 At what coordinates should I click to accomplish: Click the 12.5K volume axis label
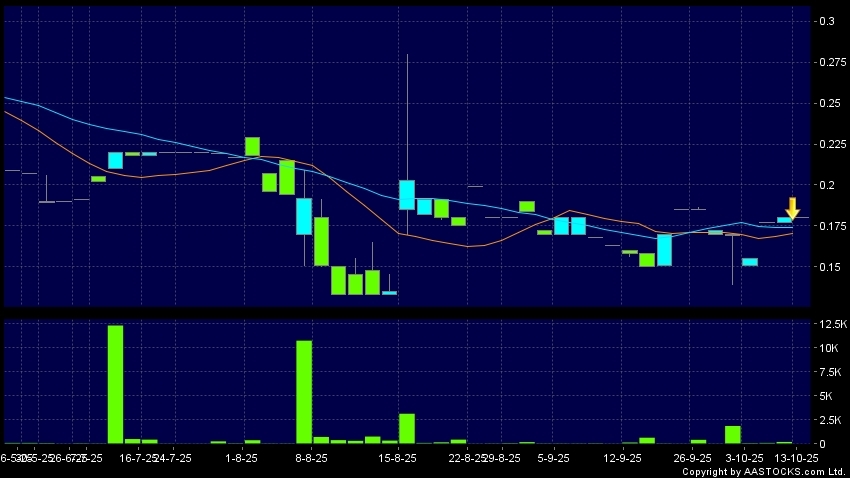click(833, 325)
